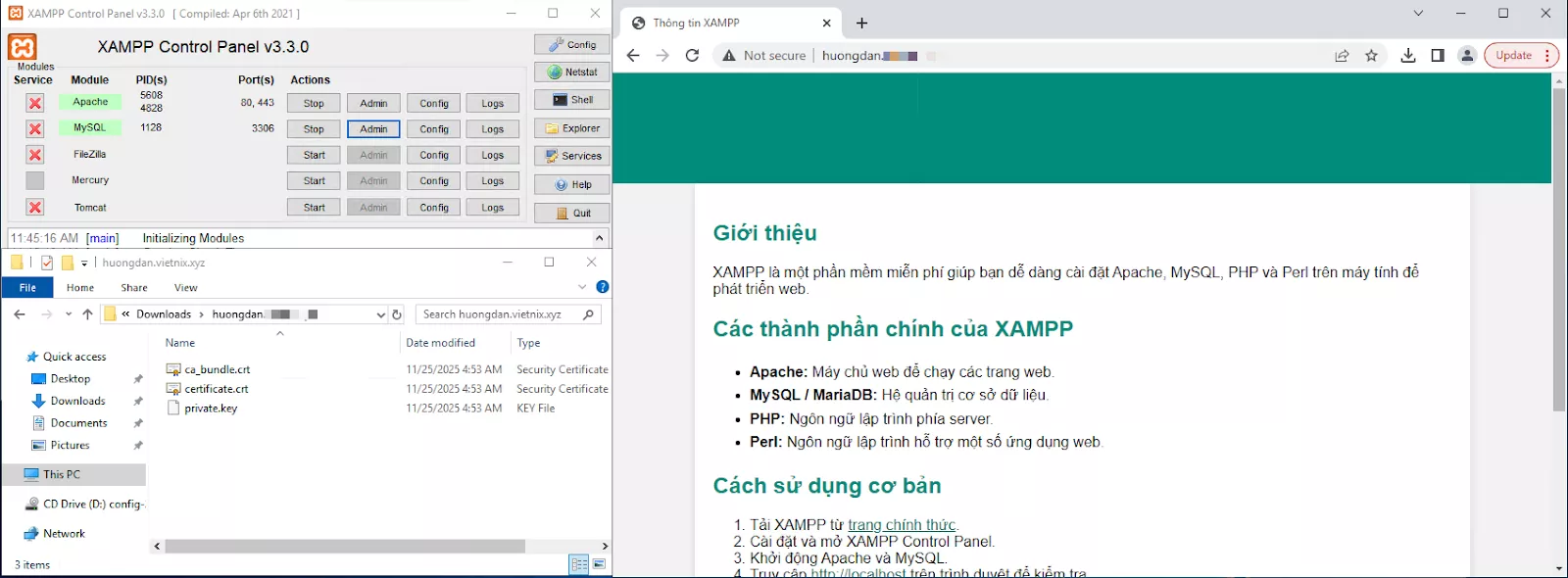Expand the Explorer ribbon chevron
Viewport: 1568px width, 578px height.
(582, 287)
